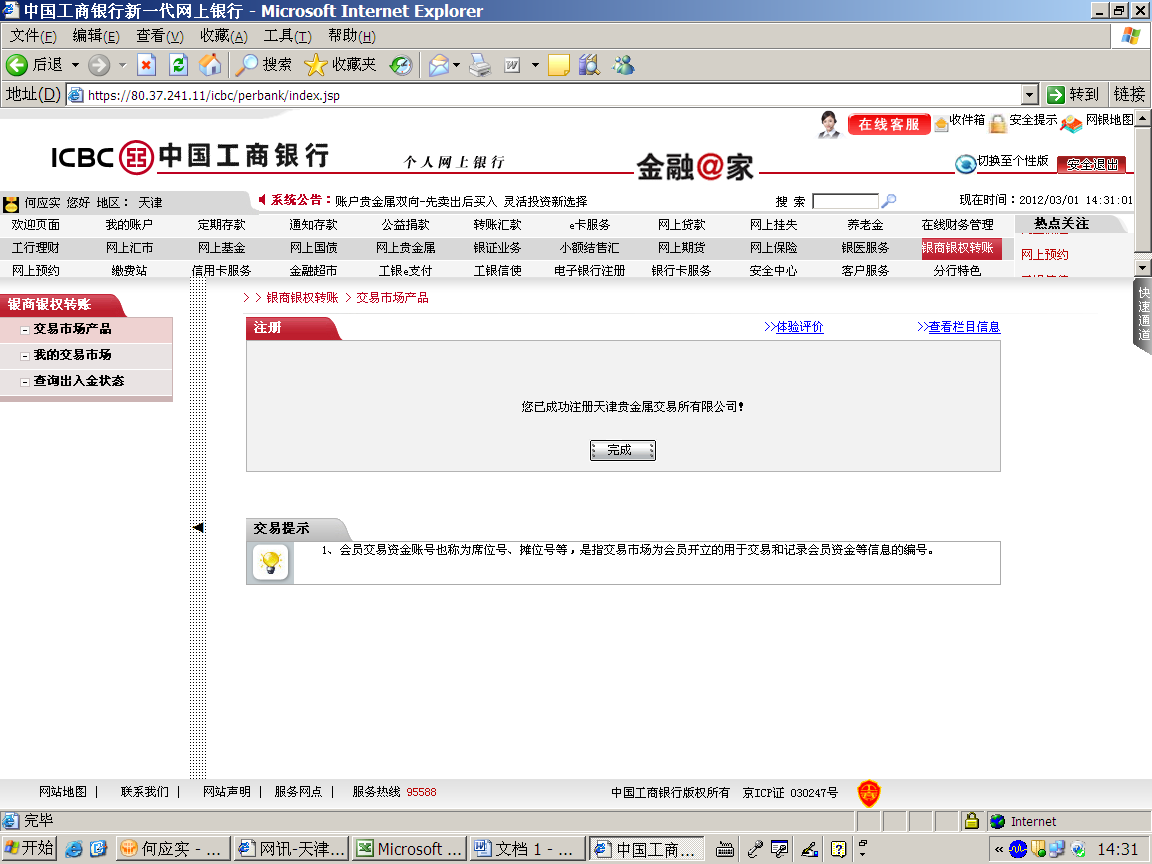
Task: Click 服务网点 footer link
Action: coord(298,792)
